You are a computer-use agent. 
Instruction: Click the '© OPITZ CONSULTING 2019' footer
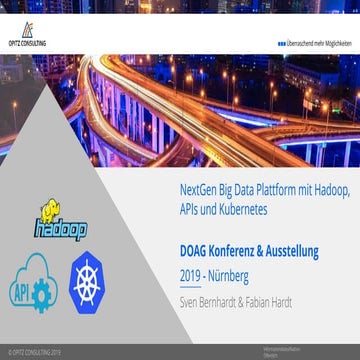pos(35,352)
